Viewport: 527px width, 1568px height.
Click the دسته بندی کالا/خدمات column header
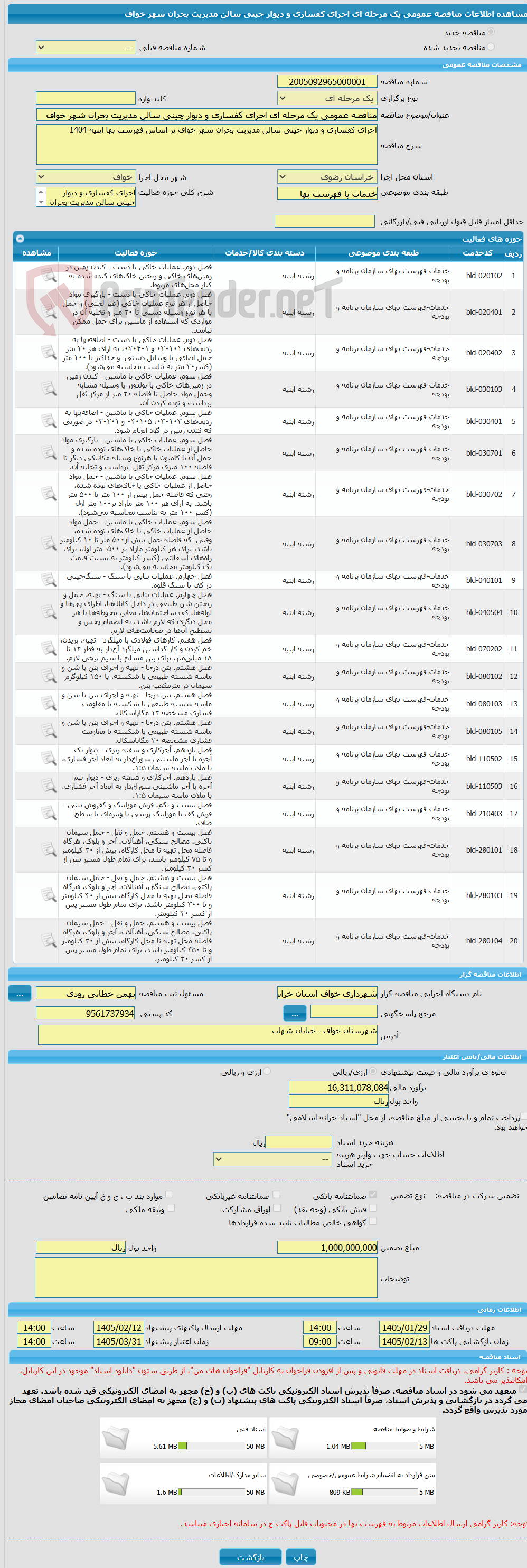coord(265,252)
